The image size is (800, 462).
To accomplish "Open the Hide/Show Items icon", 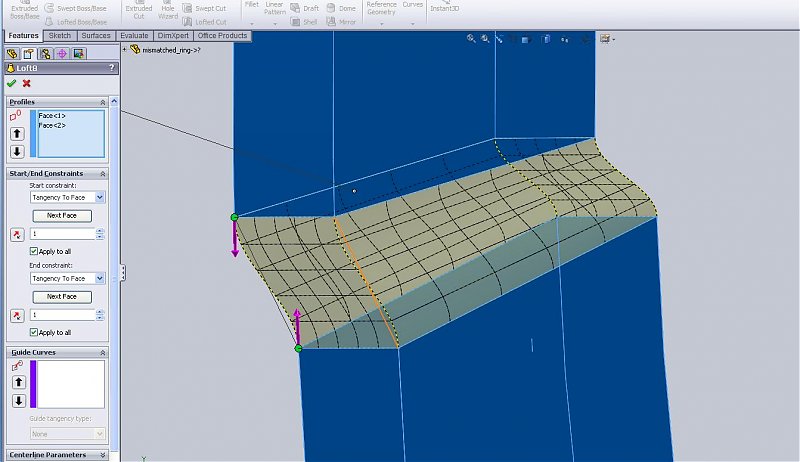I will click(565, 39).
